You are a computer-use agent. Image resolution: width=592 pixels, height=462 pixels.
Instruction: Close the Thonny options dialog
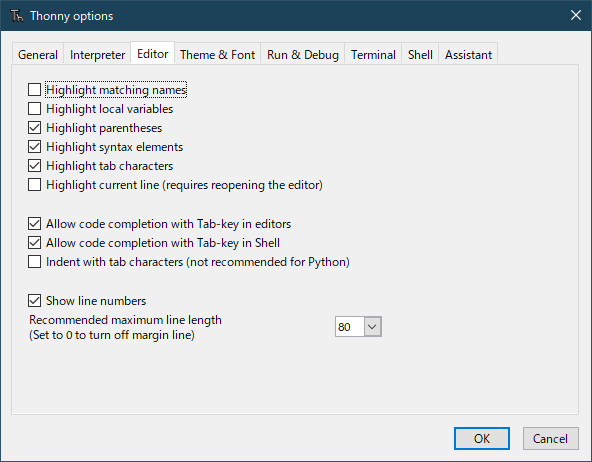click(x=575, y=15)
